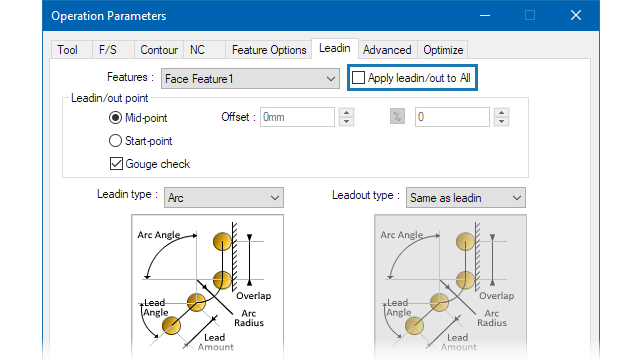Image resolution: width=640 pixels, height=360 pixels.
Task: Uncheck the Gouge check checkbox
Action: [116, 164]
